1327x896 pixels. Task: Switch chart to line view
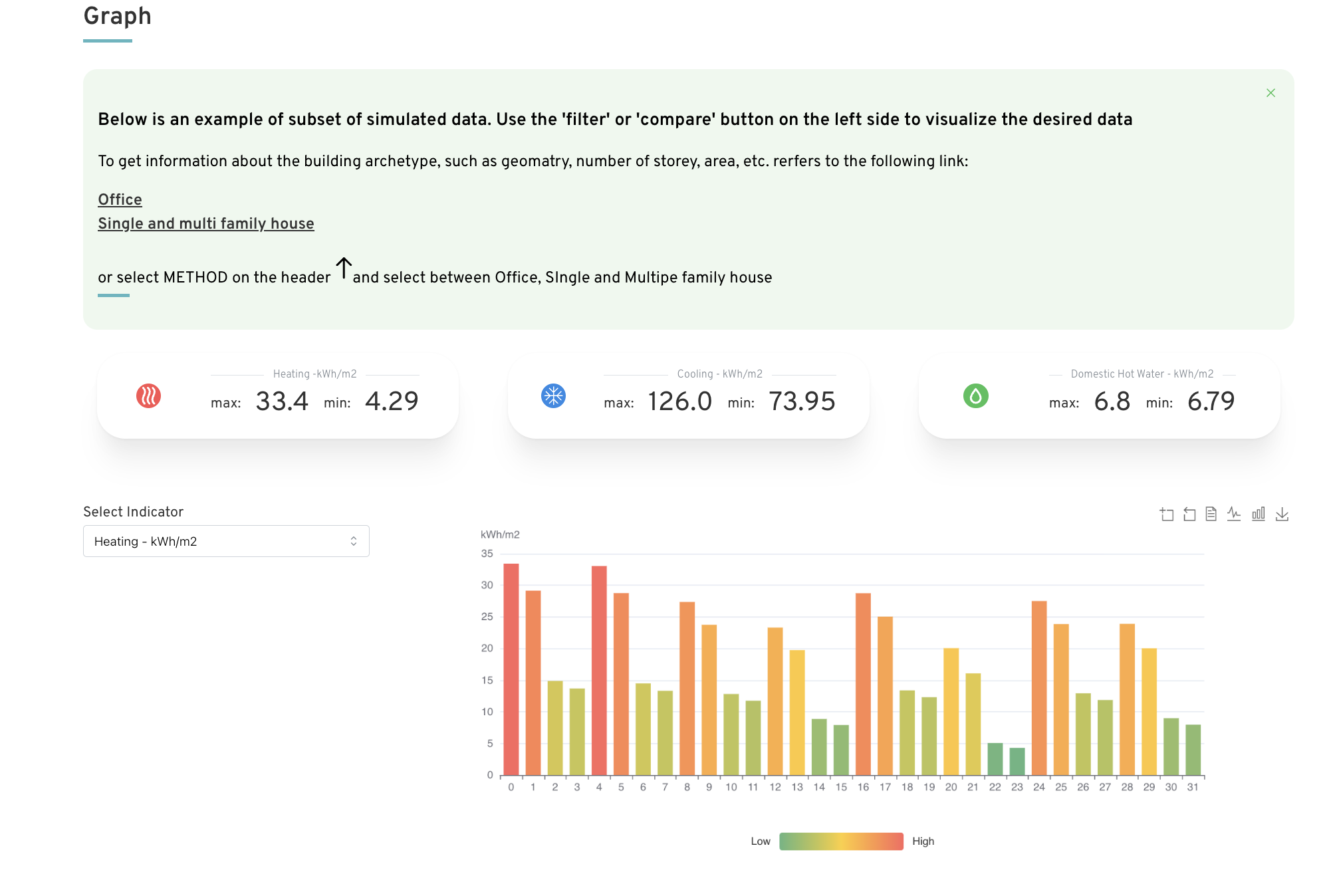[1234, 514]
